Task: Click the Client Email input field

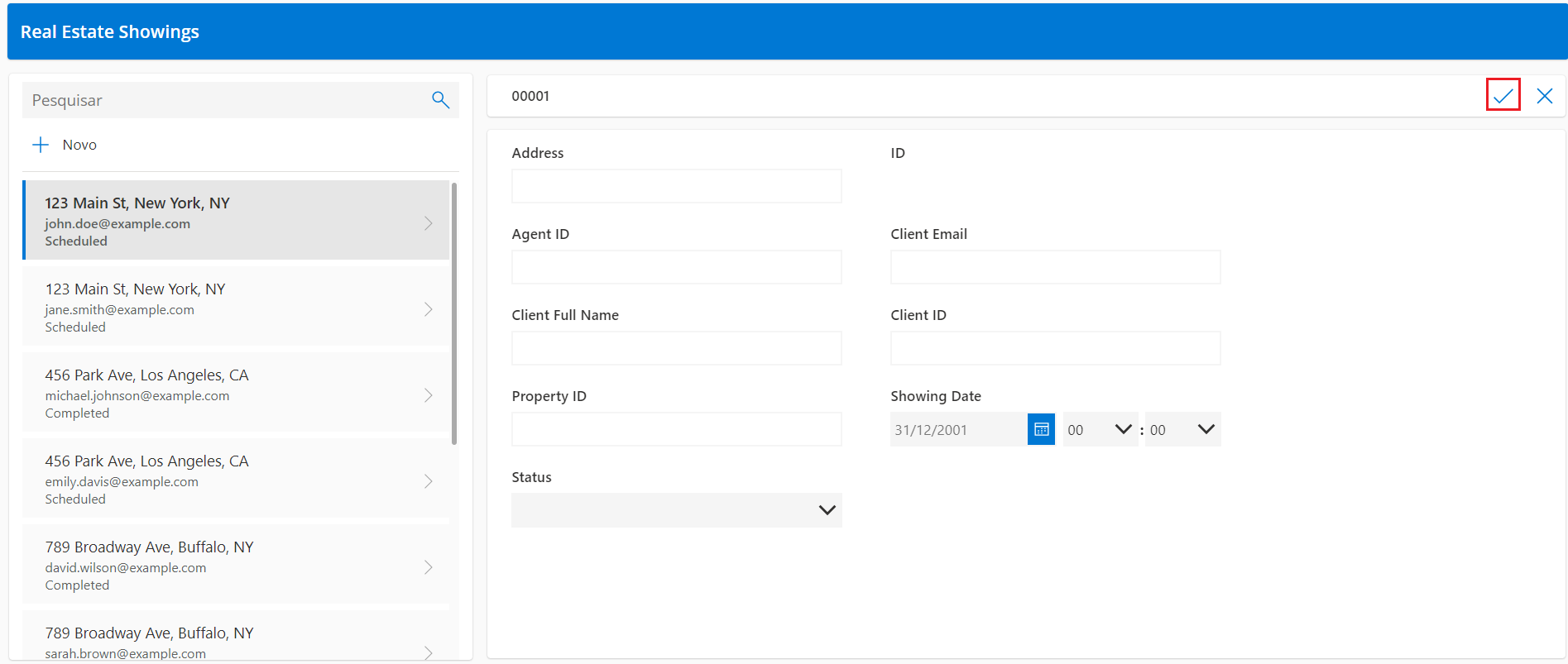Action: tap(1055, 267)
